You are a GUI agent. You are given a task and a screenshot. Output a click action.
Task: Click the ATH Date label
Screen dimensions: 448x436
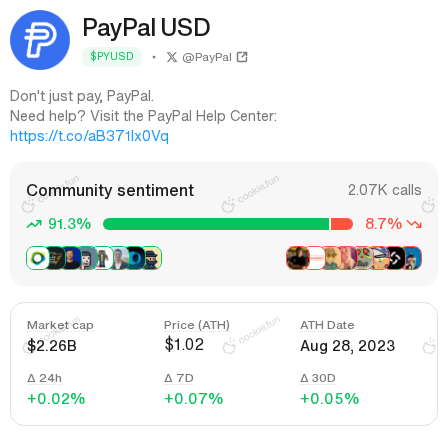(327, 325)
